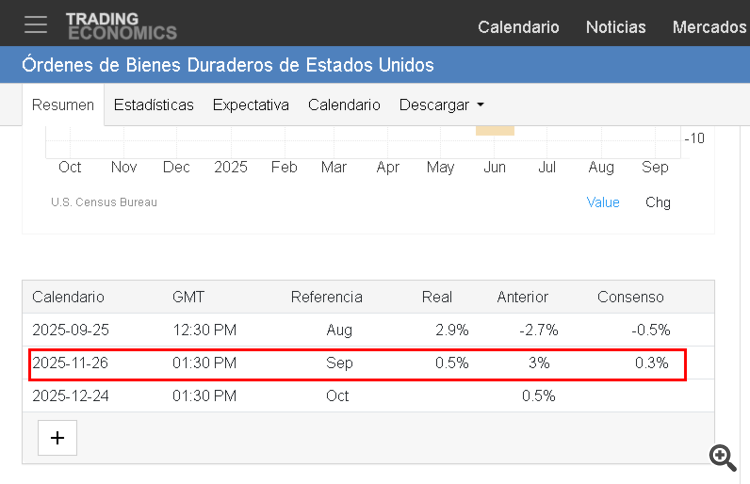Open Noticias in top navigation
The width and height of the screenshot is (750, 484).
[x=616, y=27]
